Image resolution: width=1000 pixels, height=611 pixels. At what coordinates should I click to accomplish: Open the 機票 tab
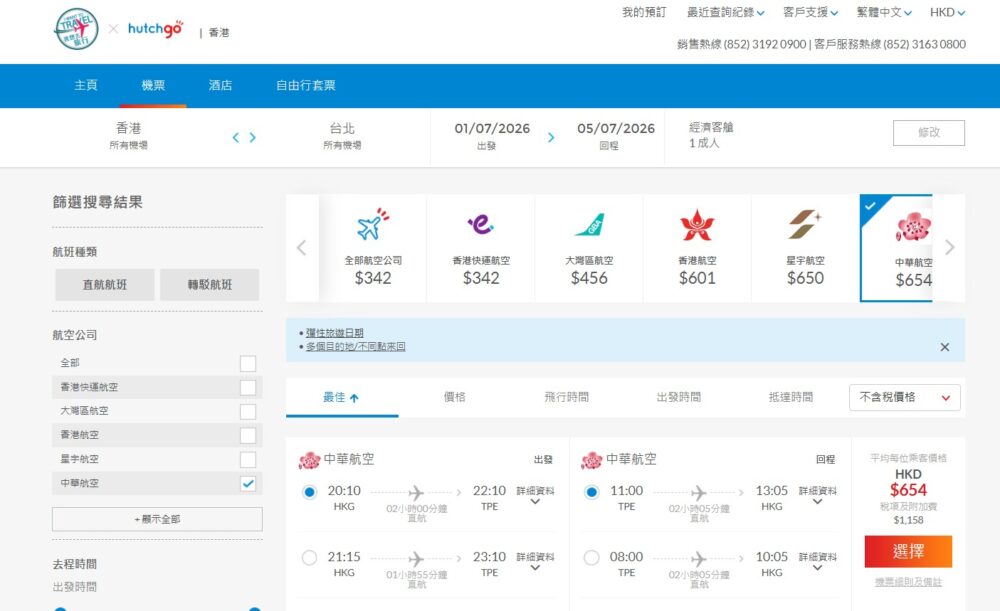(x=152, y=85)
